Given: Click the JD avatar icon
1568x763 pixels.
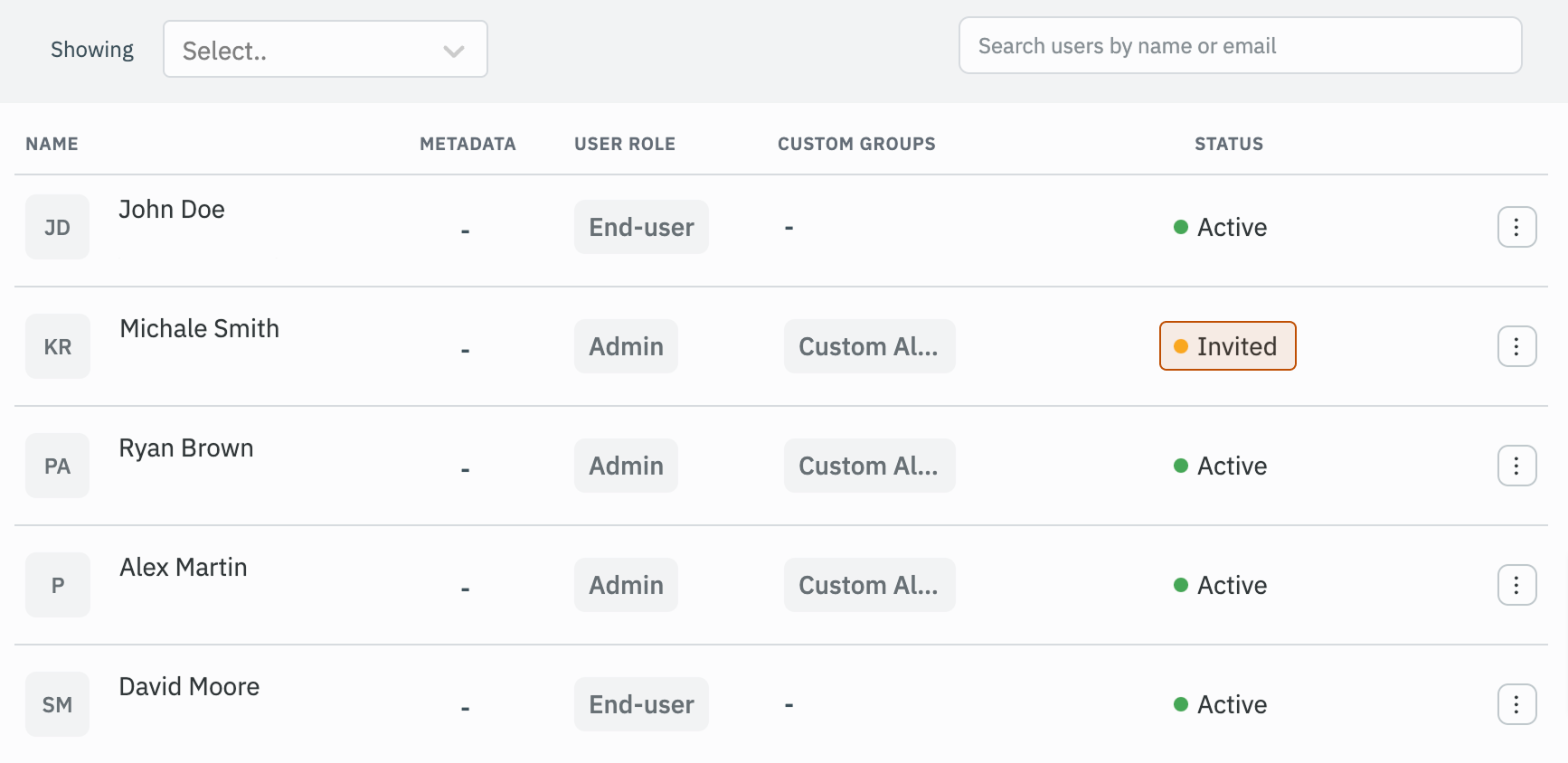Looking at the screenshot, I should (57, 227).
